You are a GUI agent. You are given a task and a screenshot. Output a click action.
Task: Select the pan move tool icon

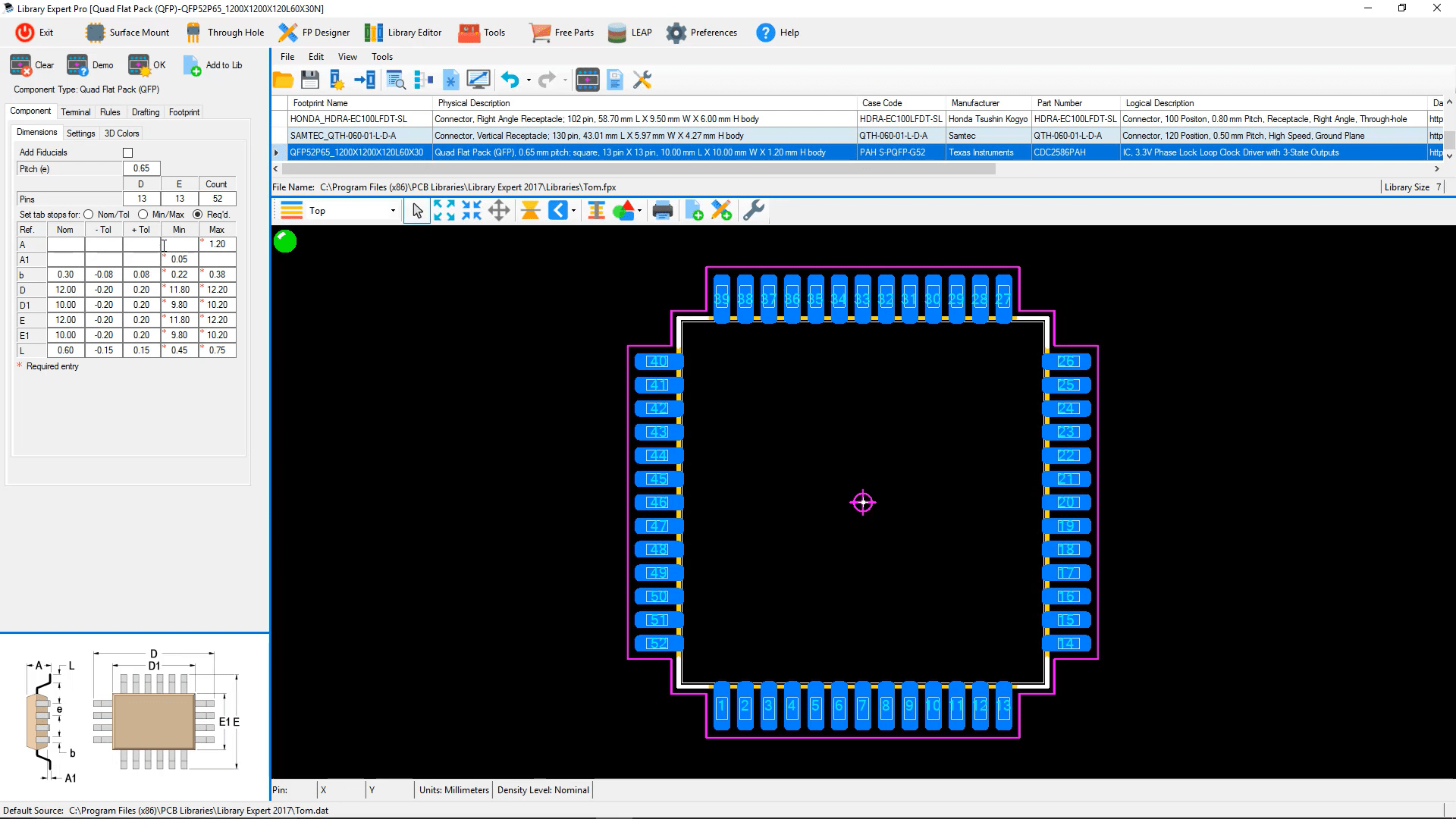pos(499,211)
